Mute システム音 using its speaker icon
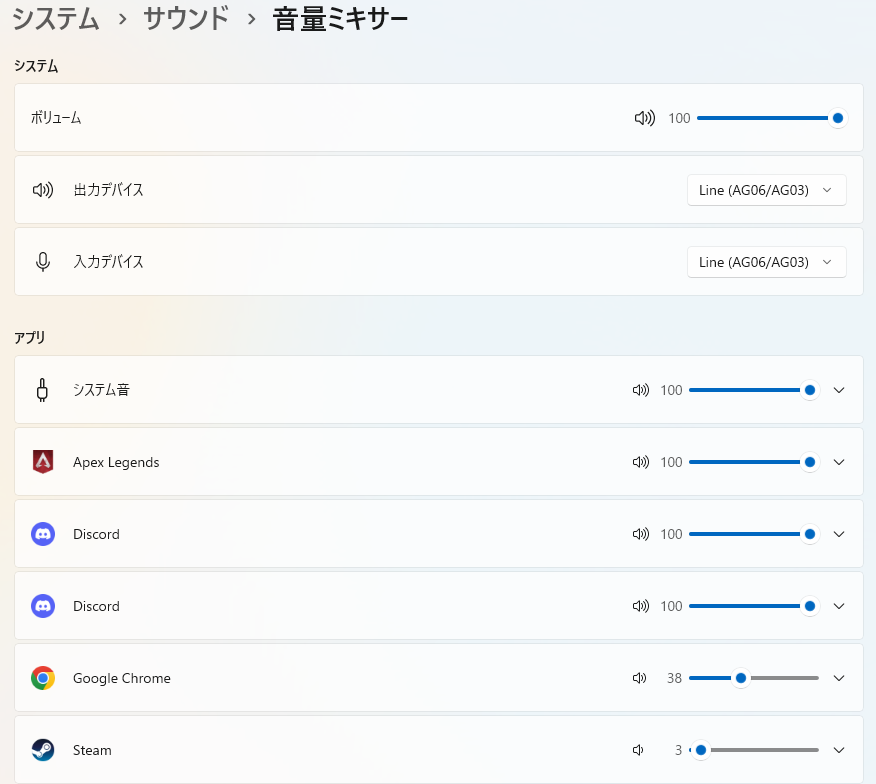This screenshot has height=784, width=876. tap(641, 390)
